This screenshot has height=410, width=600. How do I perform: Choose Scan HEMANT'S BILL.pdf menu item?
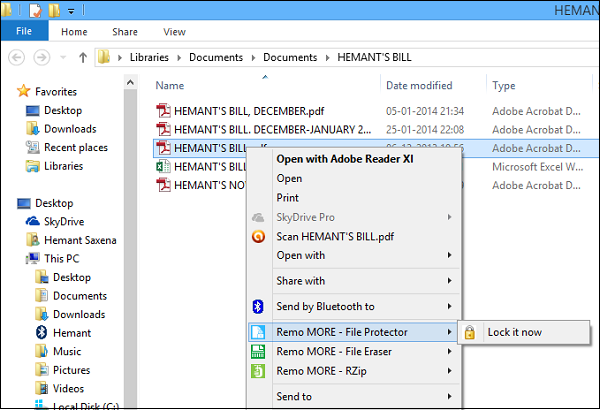pos(335,237)
